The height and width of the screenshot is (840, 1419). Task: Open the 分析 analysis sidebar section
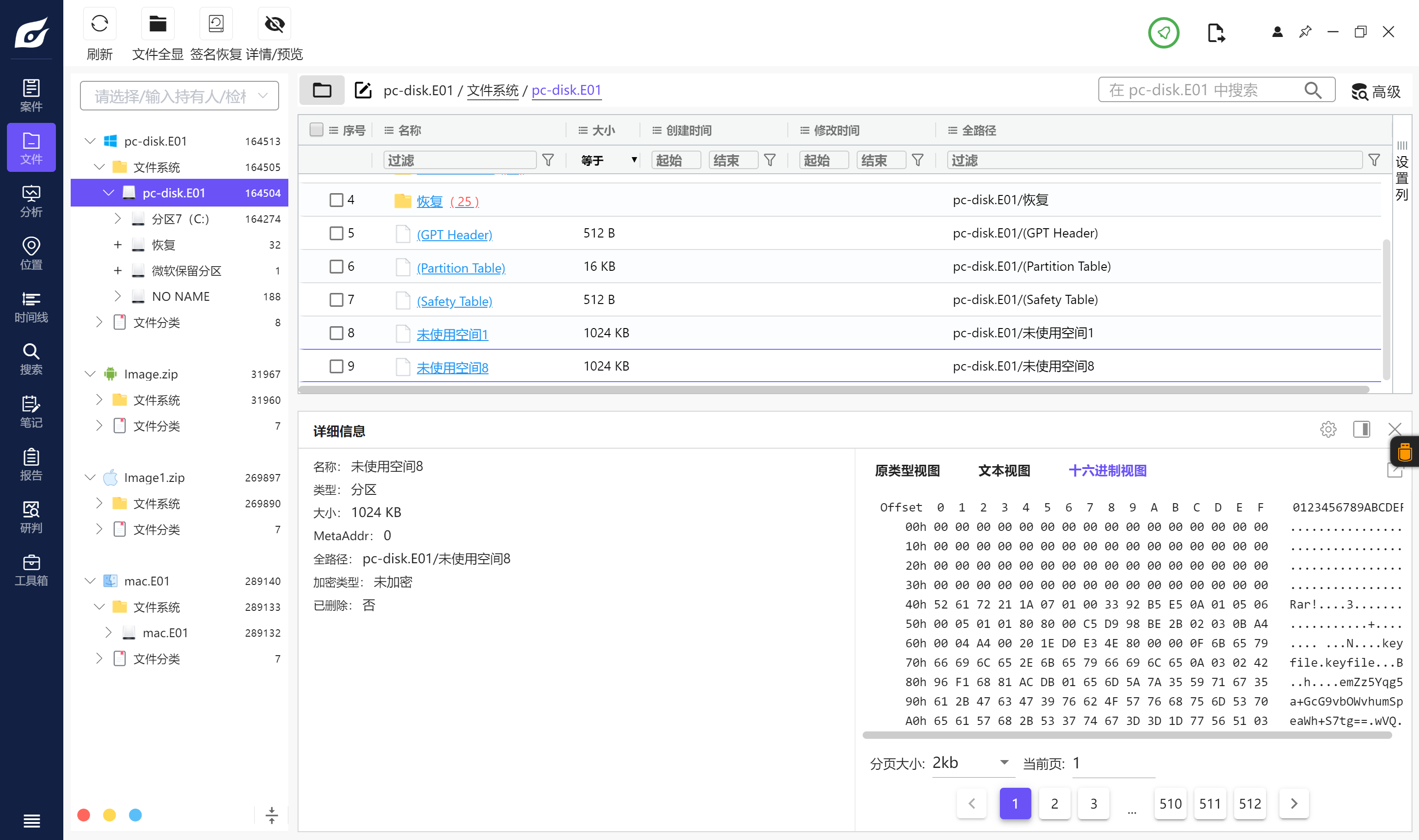31,201
